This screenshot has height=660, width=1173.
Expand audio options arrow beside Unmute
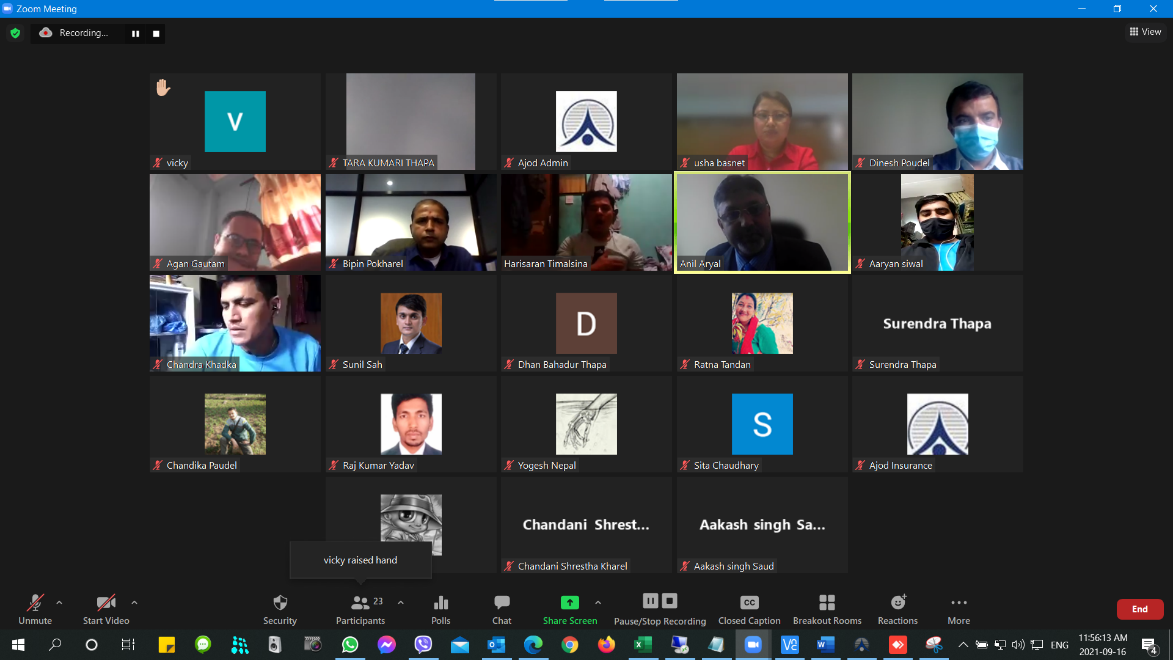coord(59,603)
